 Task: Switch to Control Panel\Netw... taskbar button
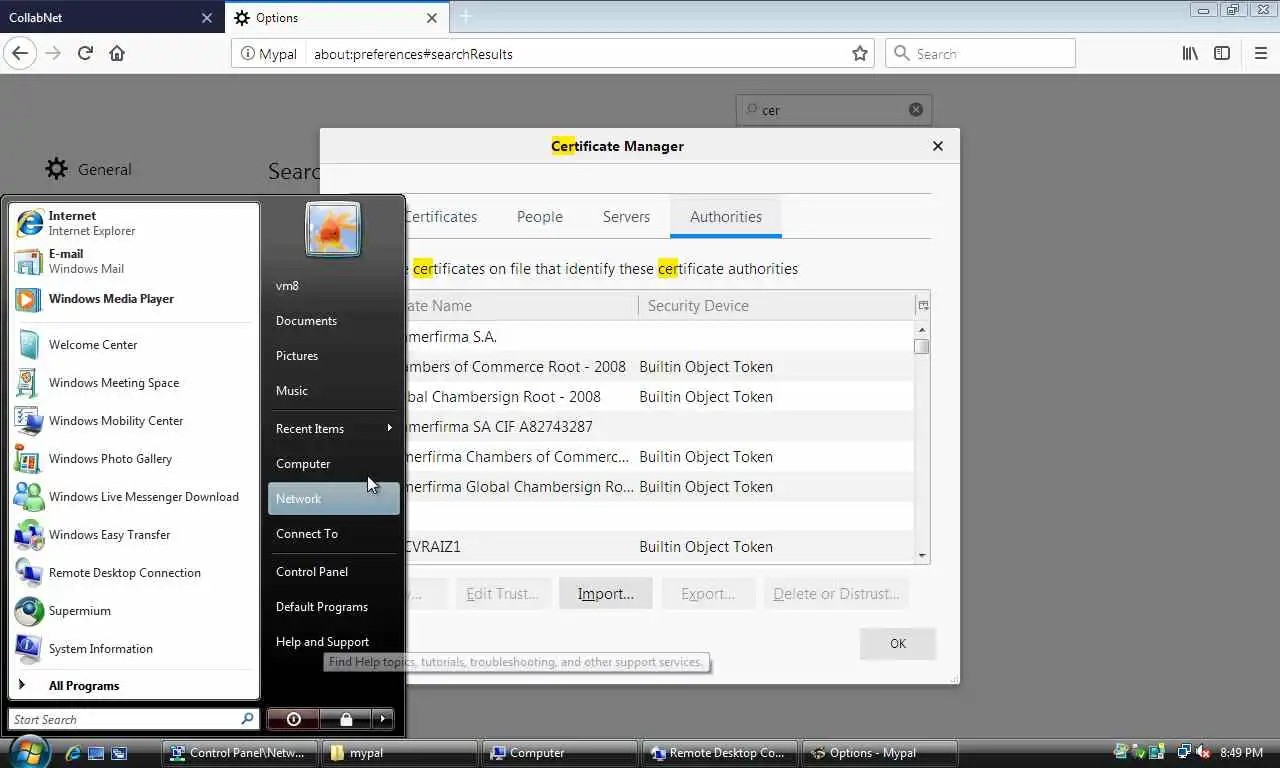point(240,753)
